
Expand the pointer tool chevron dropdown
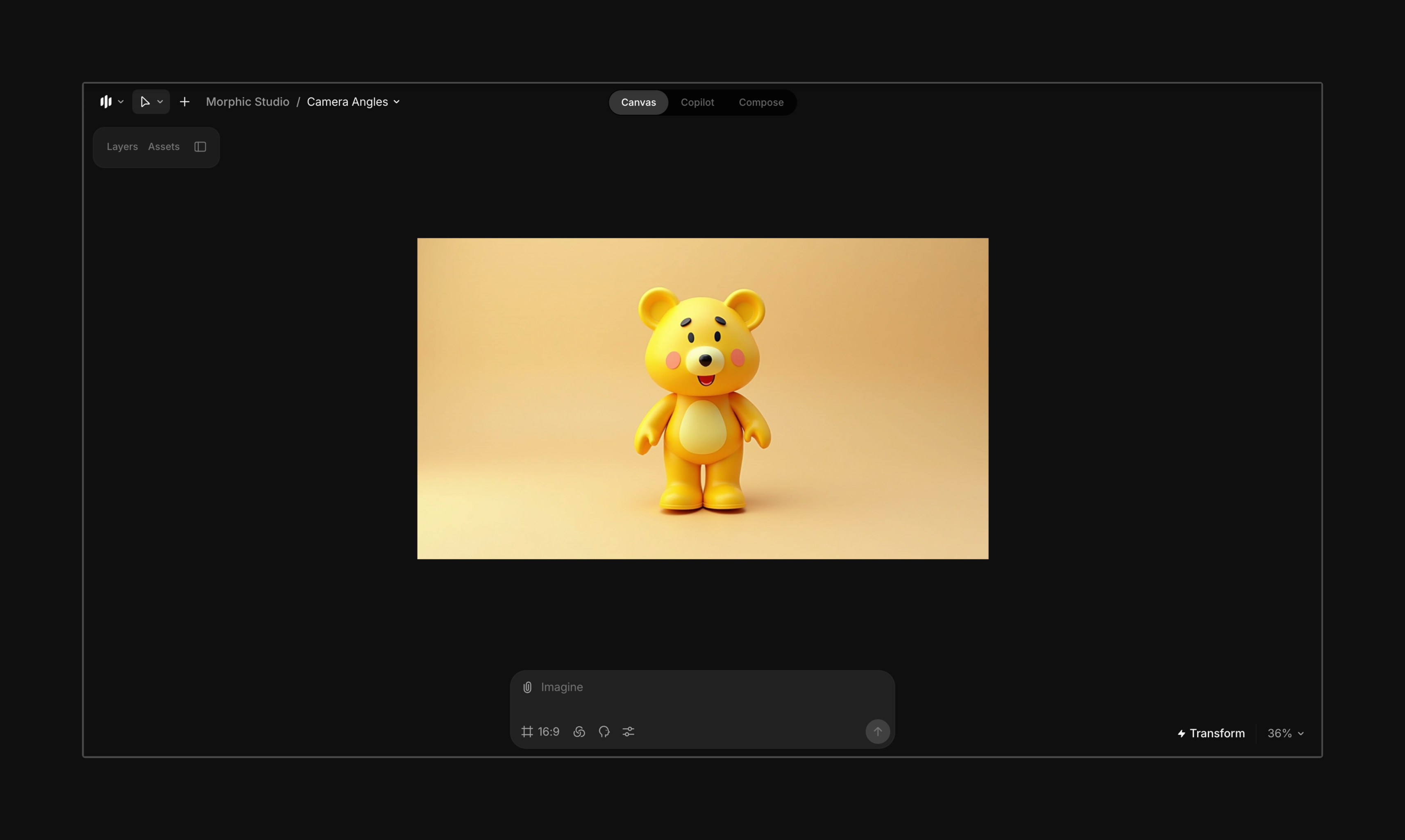[160, 102]
